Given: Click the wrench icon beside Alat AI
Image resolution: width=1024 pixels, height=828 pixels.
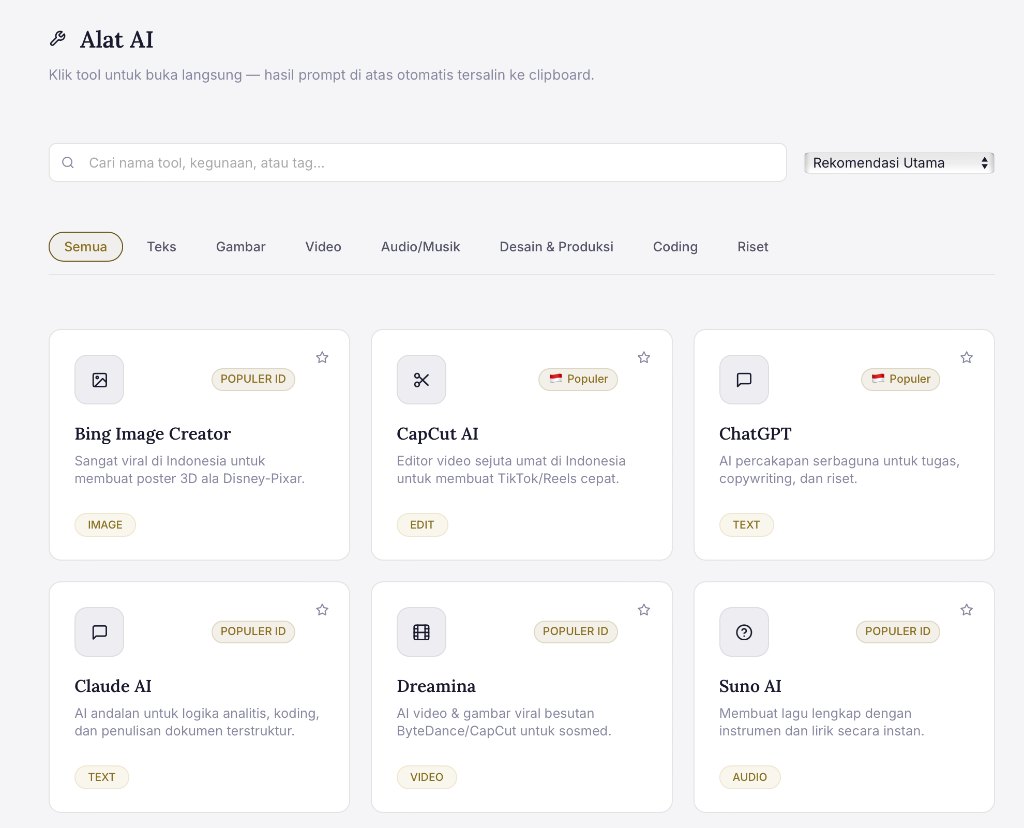Looking at the screenshot, I should pos(57,39).
